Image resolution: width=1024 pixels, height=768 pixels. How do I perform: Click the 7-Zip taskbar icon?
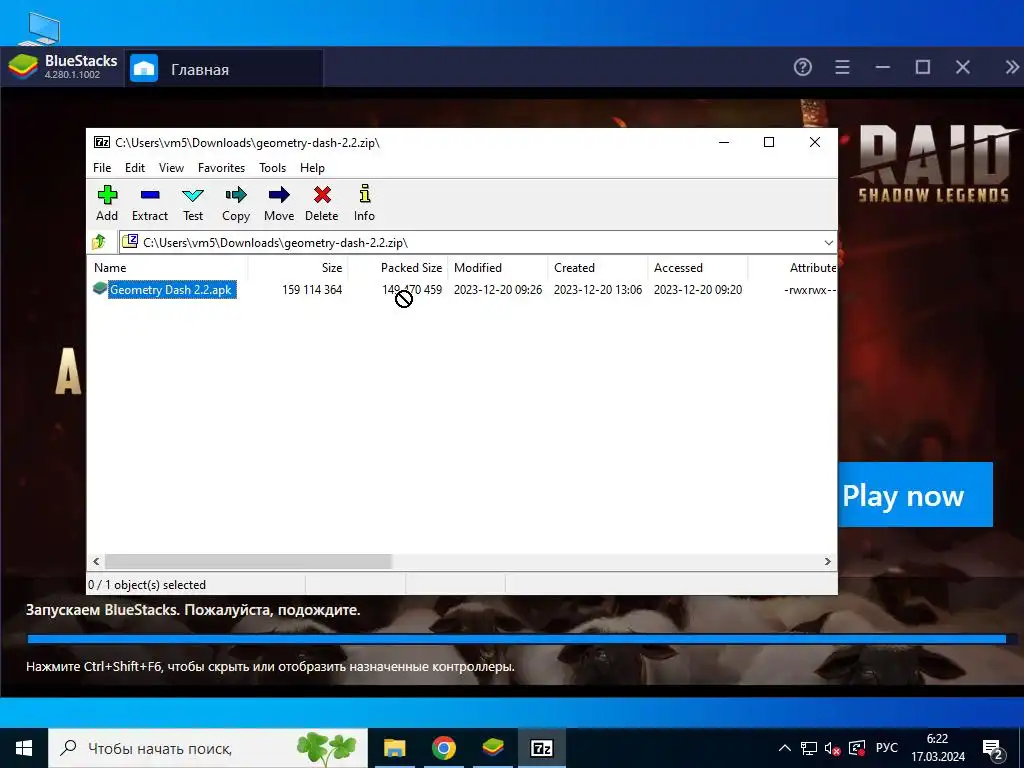542,748
